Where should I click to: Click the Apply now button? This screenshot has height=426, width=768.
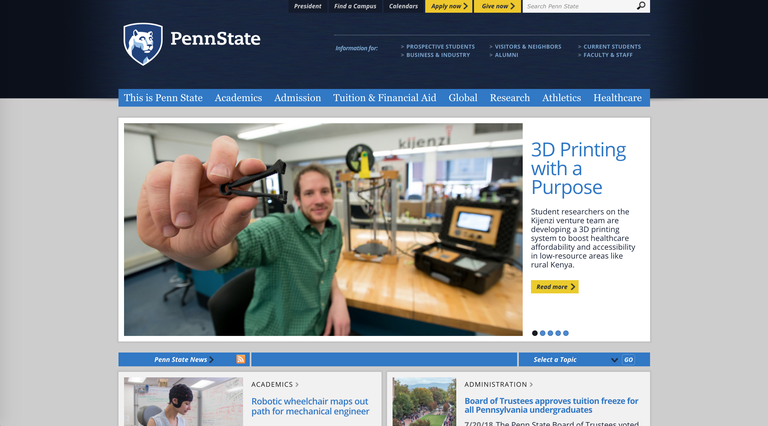(449, 6)
